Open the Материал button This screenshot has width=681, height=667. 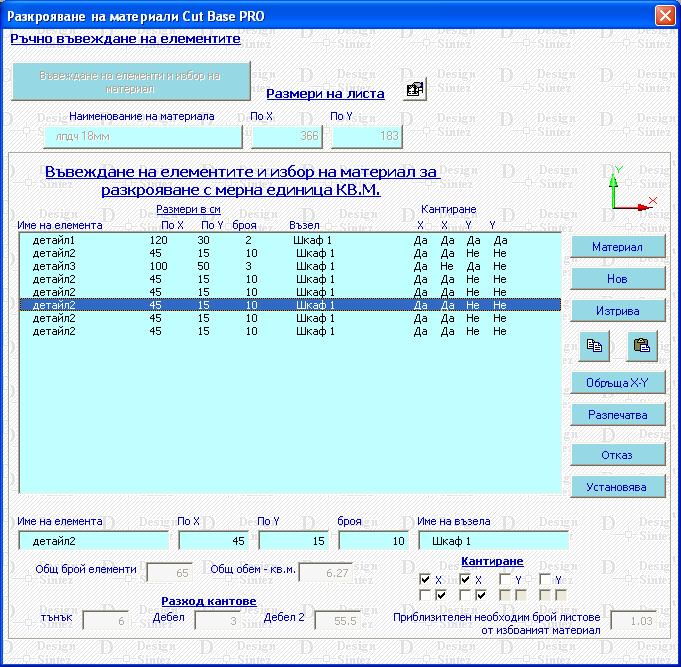[618, 247]
